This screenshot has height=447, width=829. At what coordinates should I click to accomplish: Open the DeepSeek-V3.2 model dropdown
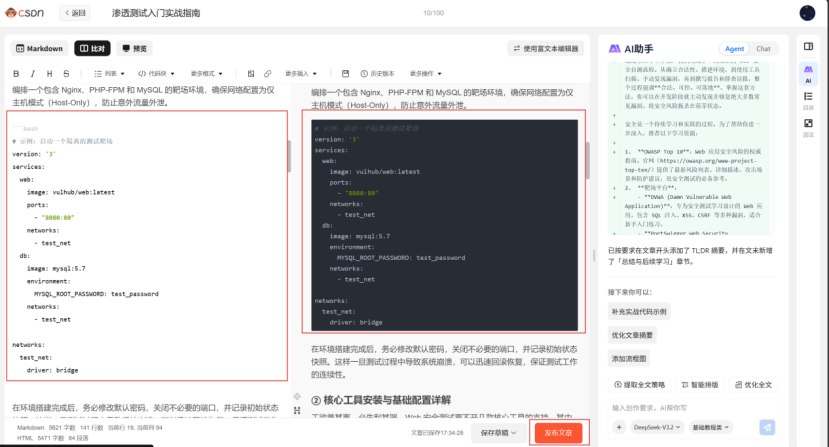657,427
